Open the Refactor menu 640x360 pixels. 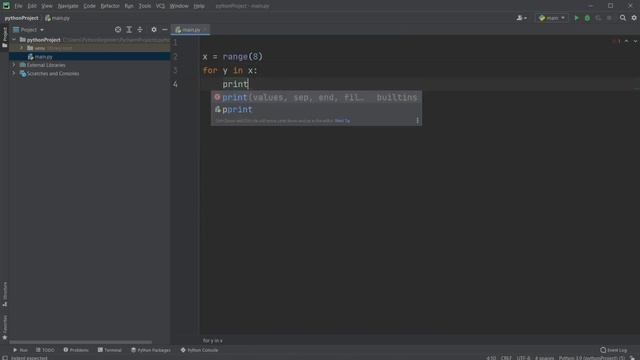point(110,6)
